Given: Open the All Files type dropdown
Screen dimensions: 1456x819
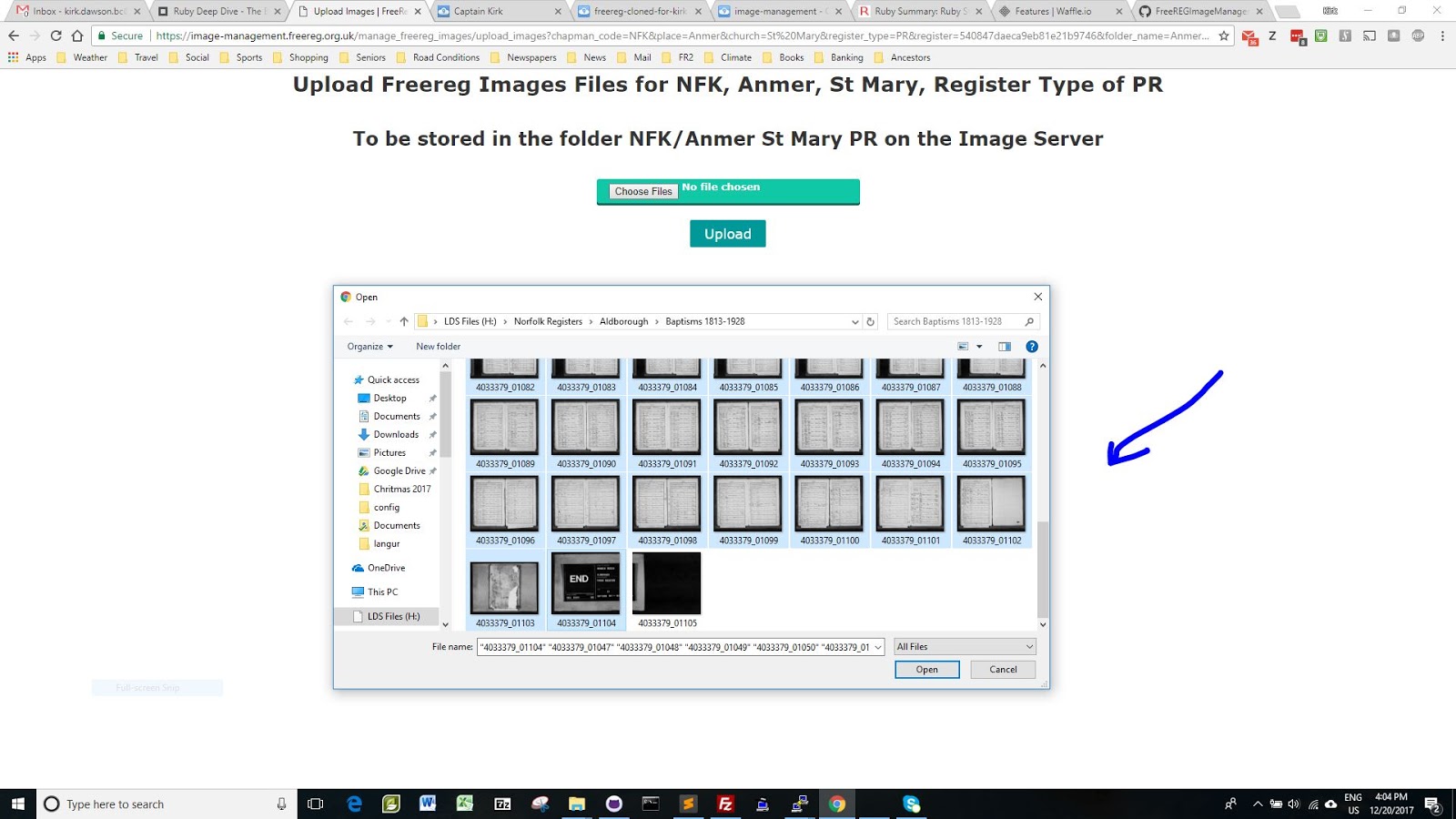Looking at the screenshot, I should (965, 647).
